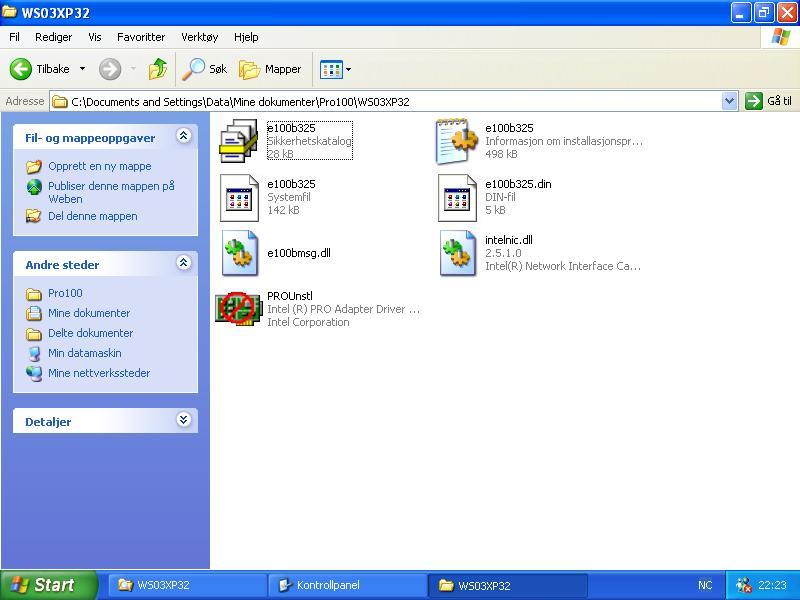Switch to first WS03XP32 taskbar window

point(187,585)
